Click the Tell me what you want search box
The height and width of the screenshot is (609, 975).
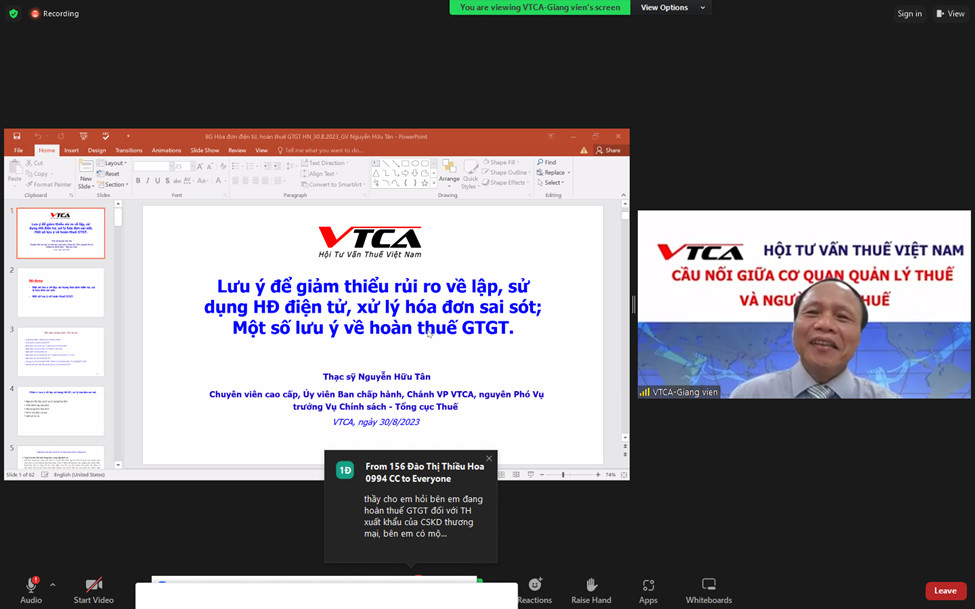tap(321, 150)
